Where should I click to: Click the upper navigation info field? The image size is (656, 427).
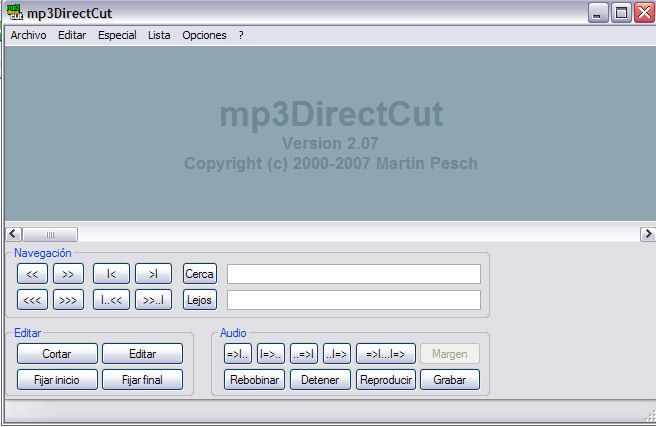coord(354,274)
